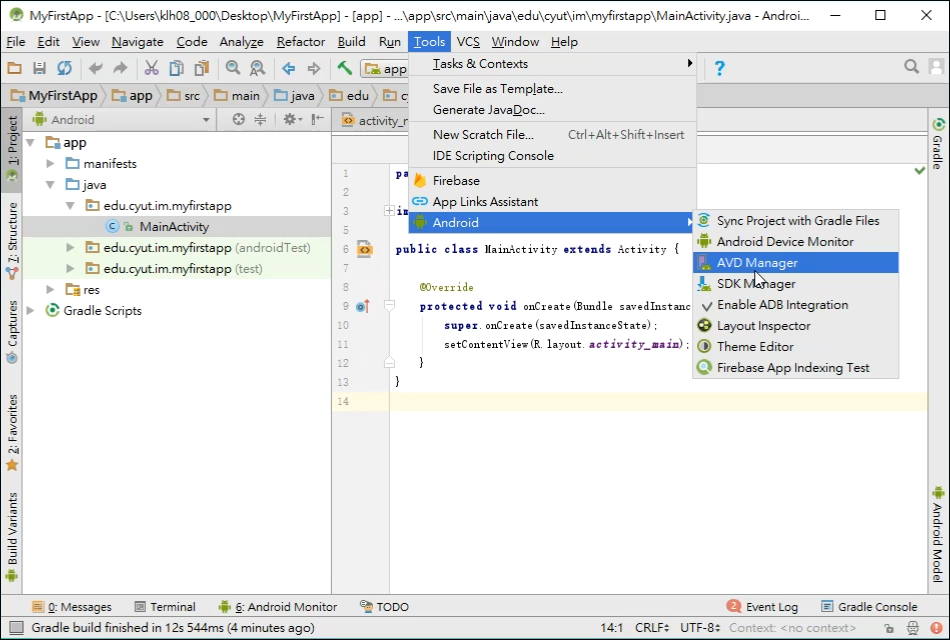This screenshot has width=950, height=640.
Task: Click the read-only lock icon in status bar
Action: point(888,628)
